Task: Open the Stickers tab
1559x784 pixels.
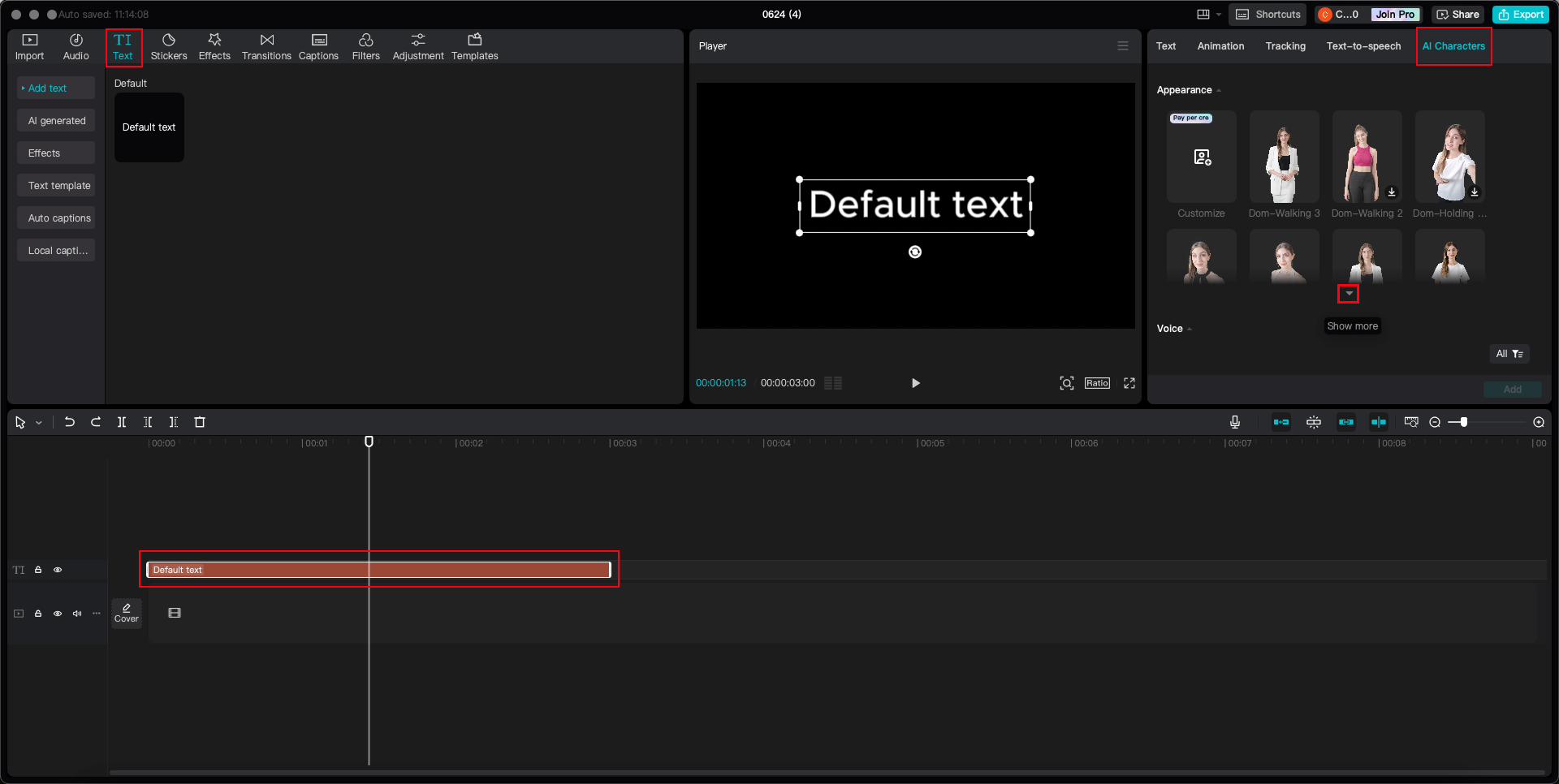Action: 169,47
